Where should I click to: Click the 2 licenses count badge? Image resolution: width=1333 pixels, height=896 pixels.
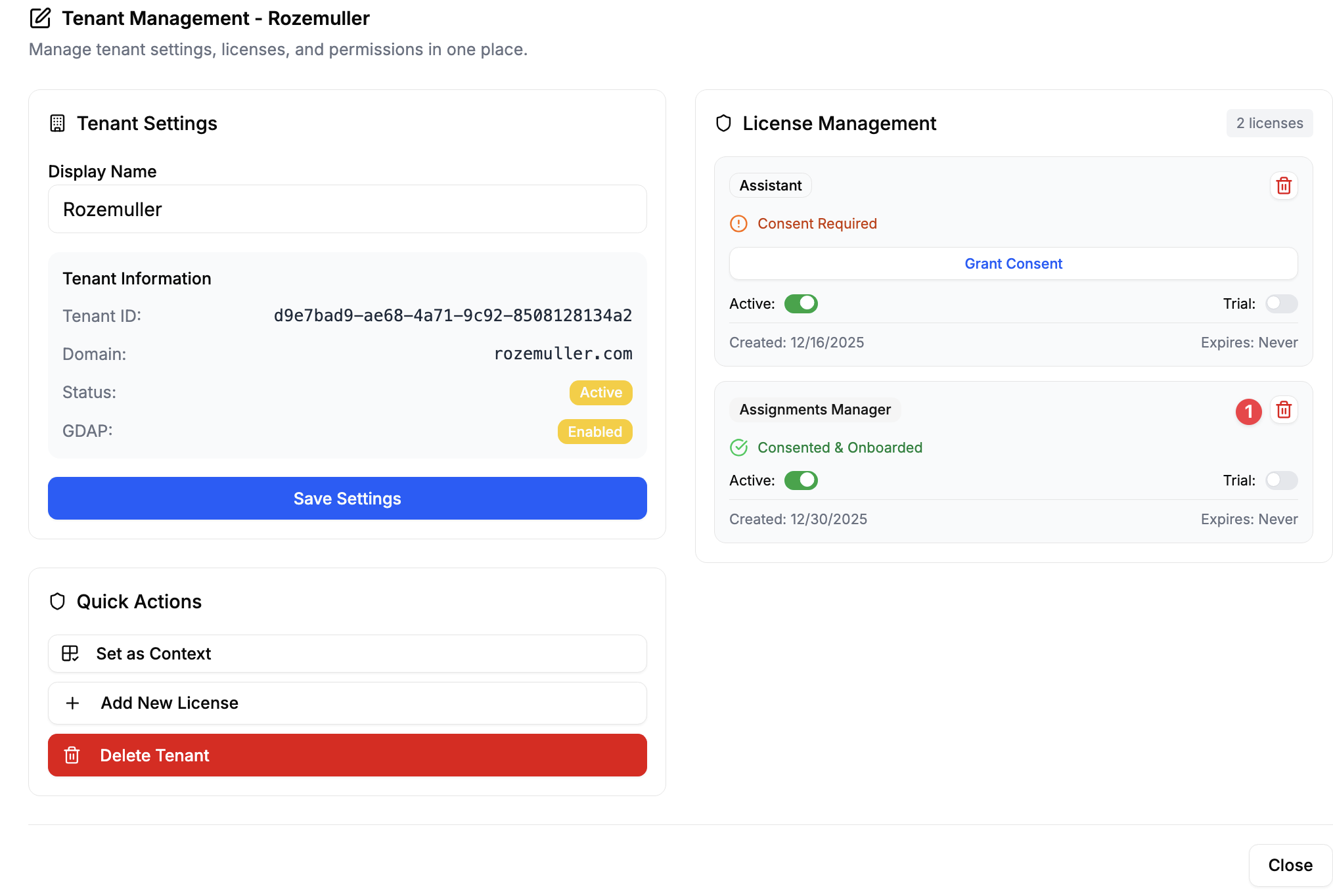[x=1269, y=123]
